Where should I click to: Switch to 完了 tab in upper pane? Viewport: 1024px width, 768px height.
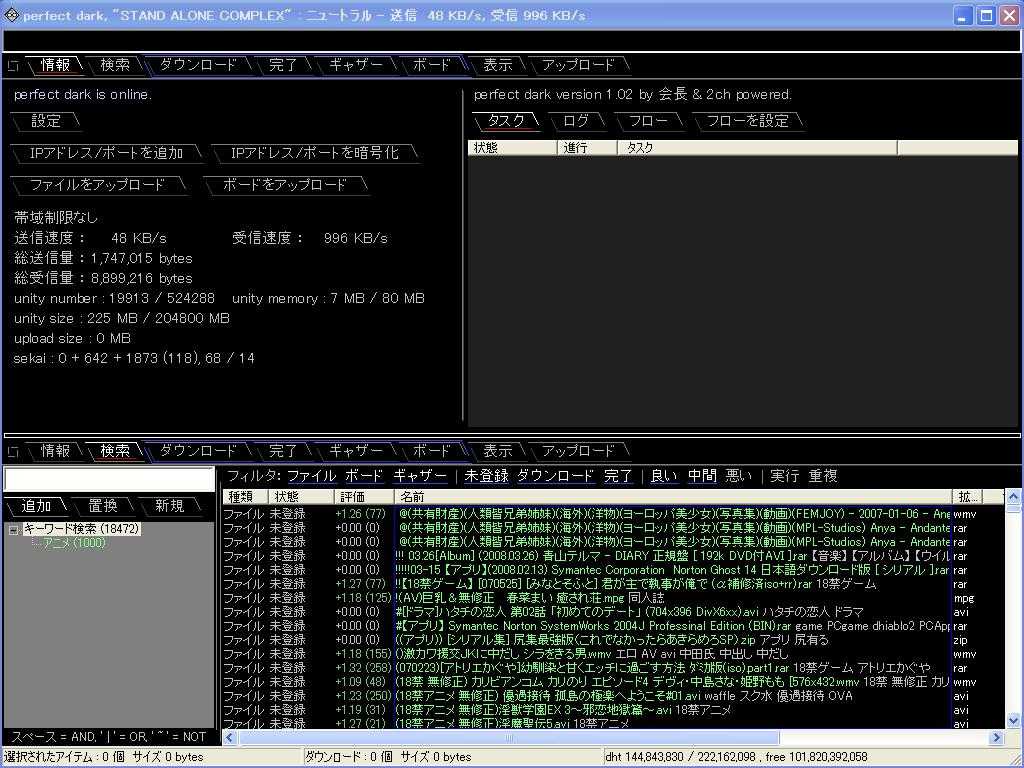pyautogui.click(x=283, y=65)
